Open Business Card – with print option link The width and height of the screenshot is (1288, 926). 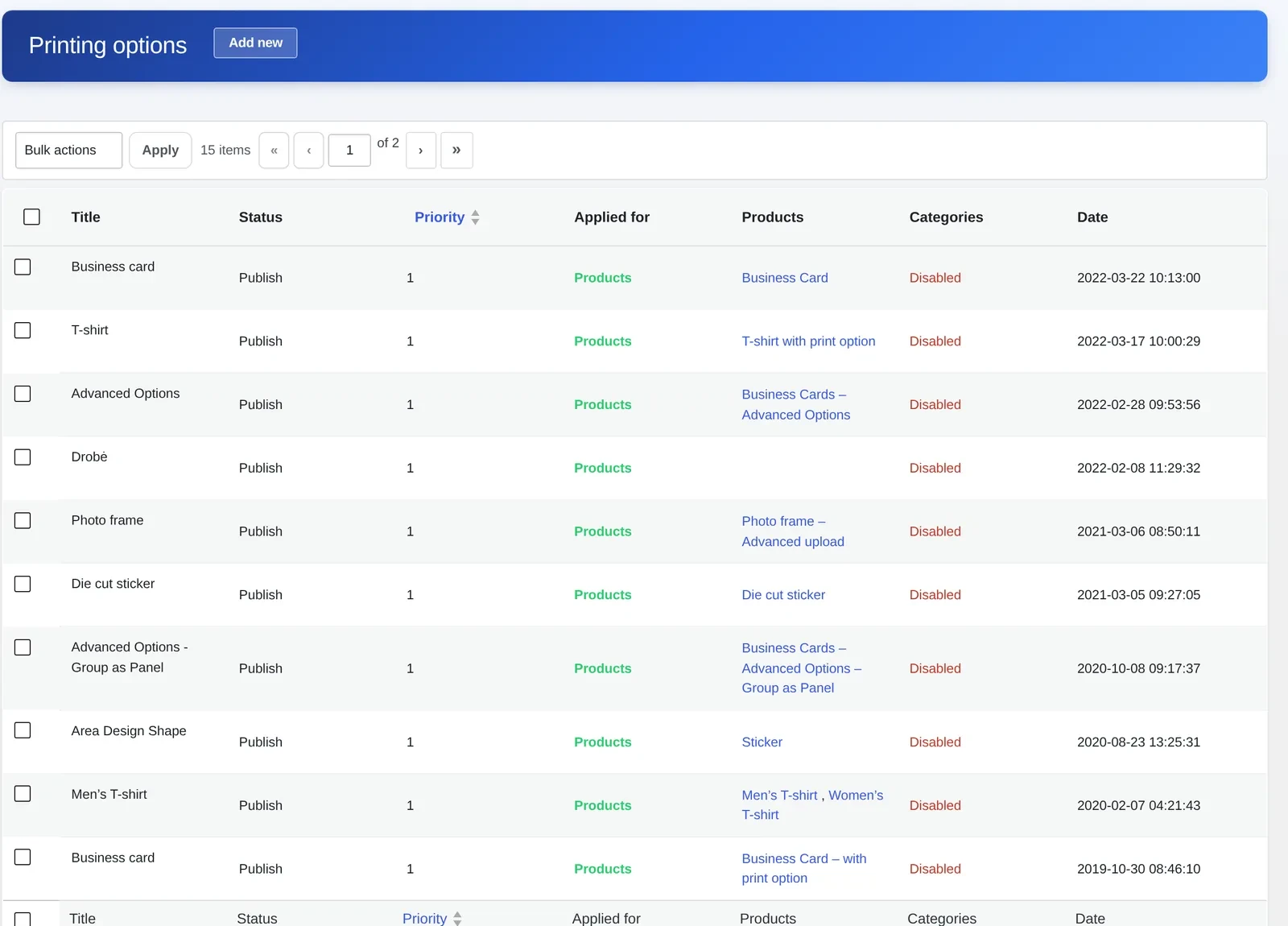point(804,869)
